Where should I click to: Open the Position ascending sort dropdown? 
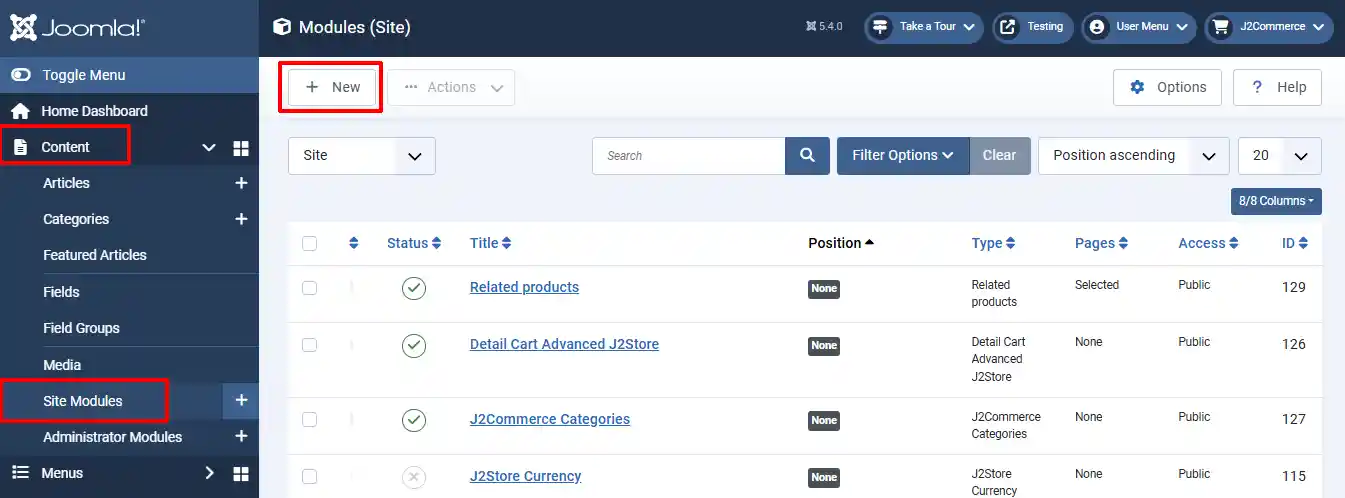[x=1134, y=155]
